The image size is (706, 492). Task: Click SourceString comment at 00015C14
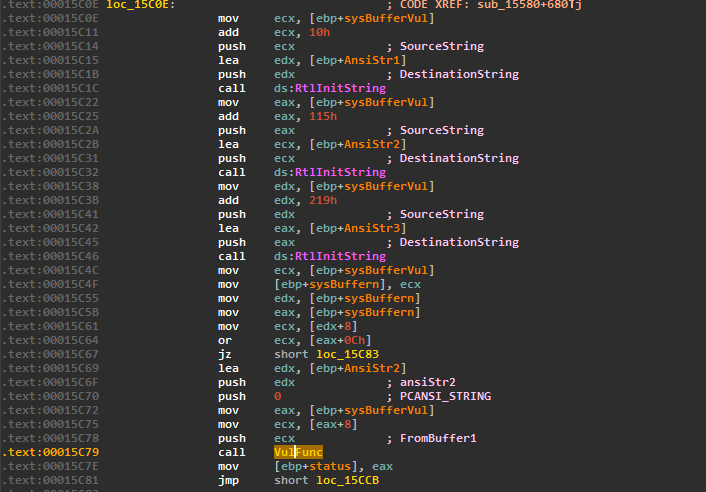pyautogui.click(x=442, y=46)
